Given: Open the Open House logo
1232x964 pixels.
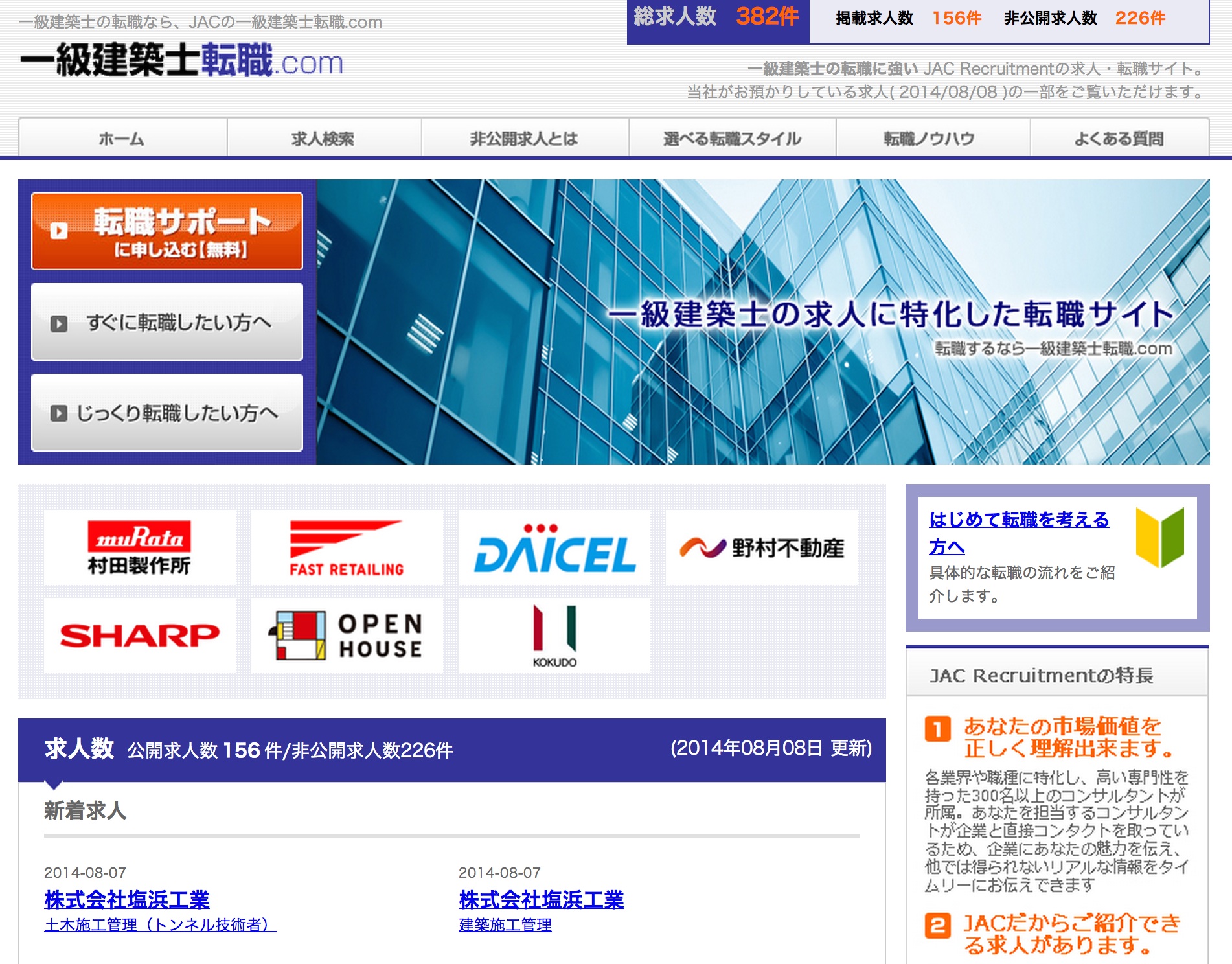Looking at the screenshot, I should (x=347, y=636).
